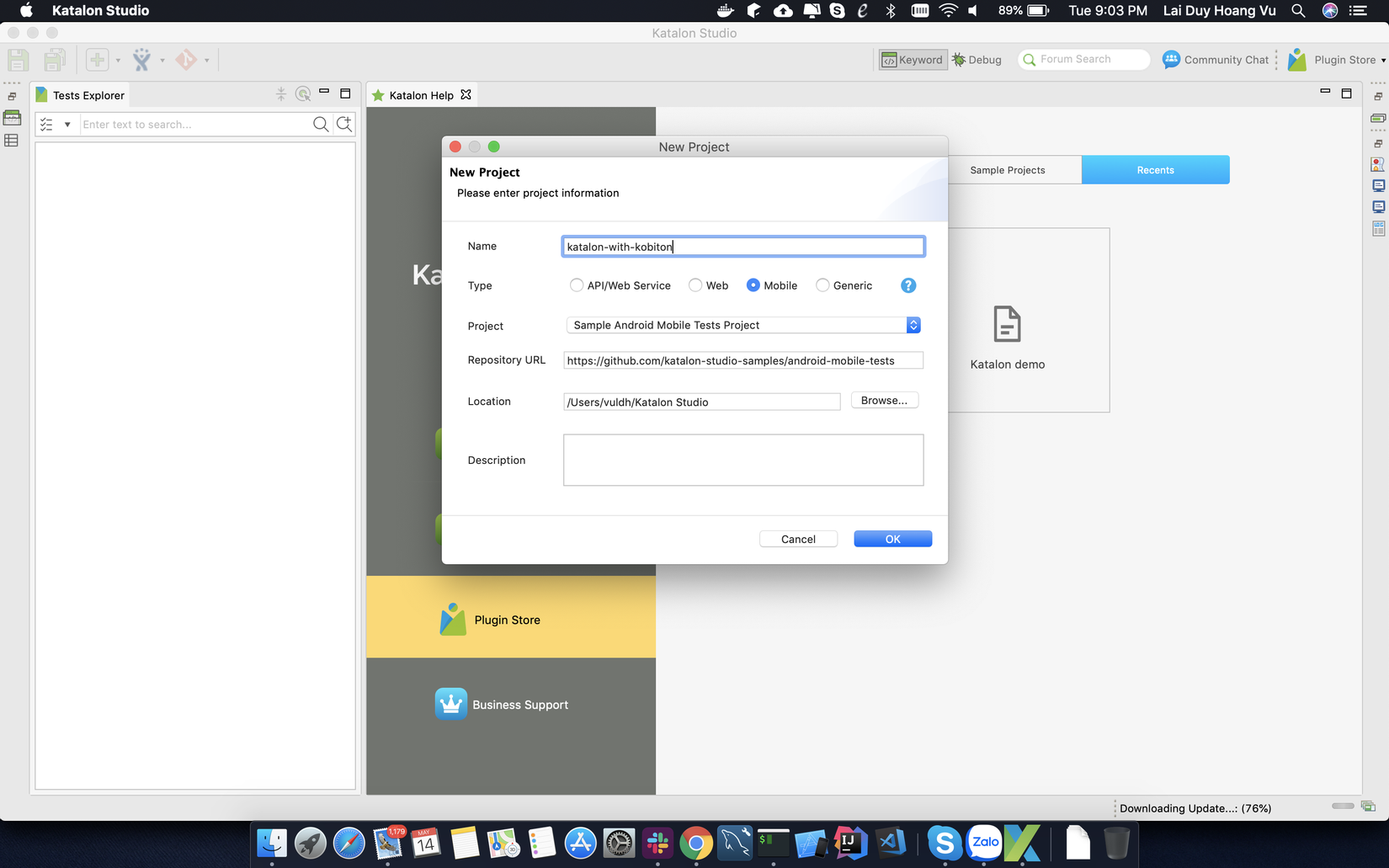Open the Apple menu

tap(26, 11)
